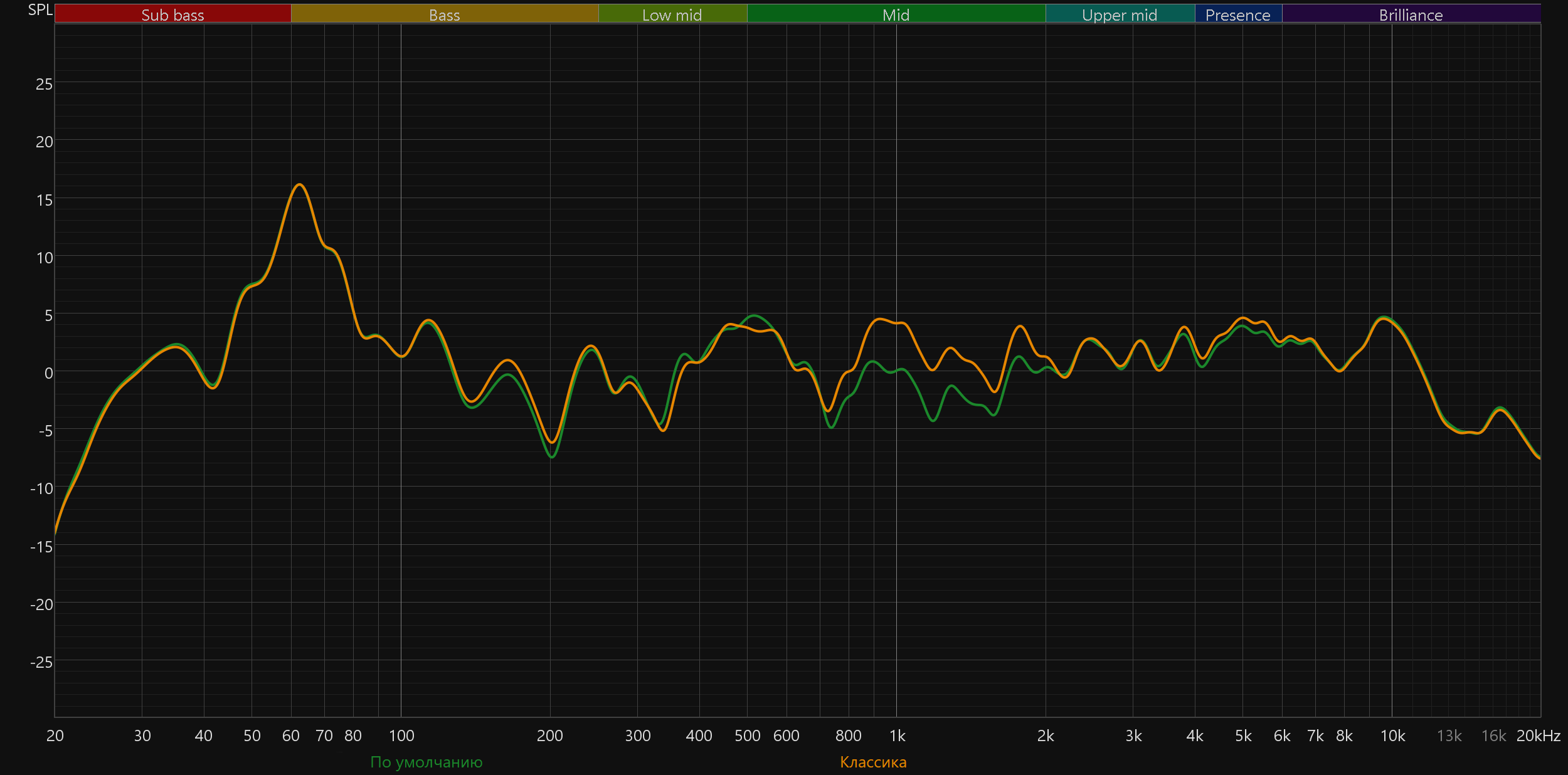This screenshot has height=775, width=1568.
Task: Click the 0 dB SPL axis label
Action: click(x=48, y=373)
